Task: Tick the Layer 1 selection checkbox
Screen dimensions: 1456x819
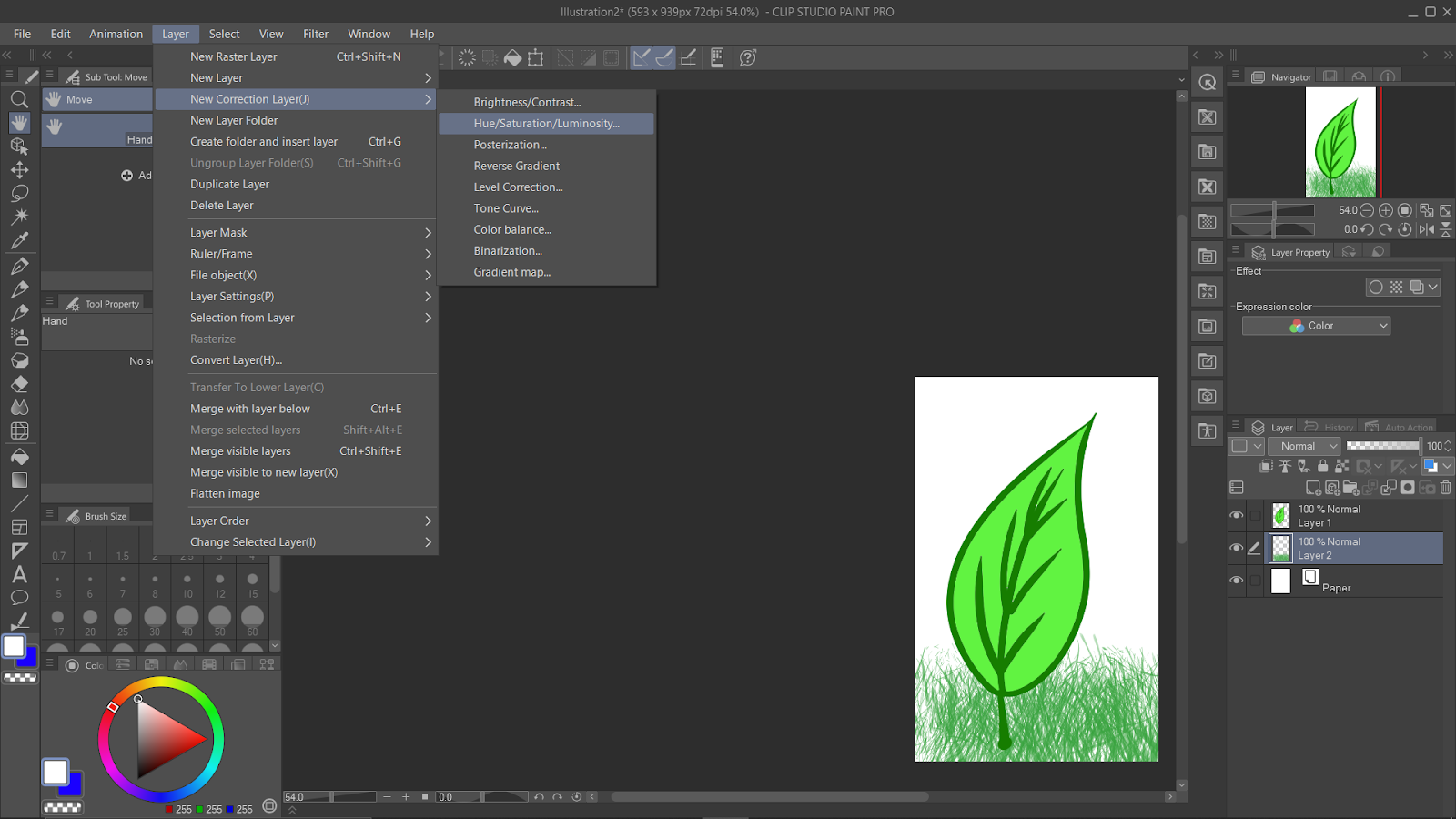Action: pos(1256,516)
